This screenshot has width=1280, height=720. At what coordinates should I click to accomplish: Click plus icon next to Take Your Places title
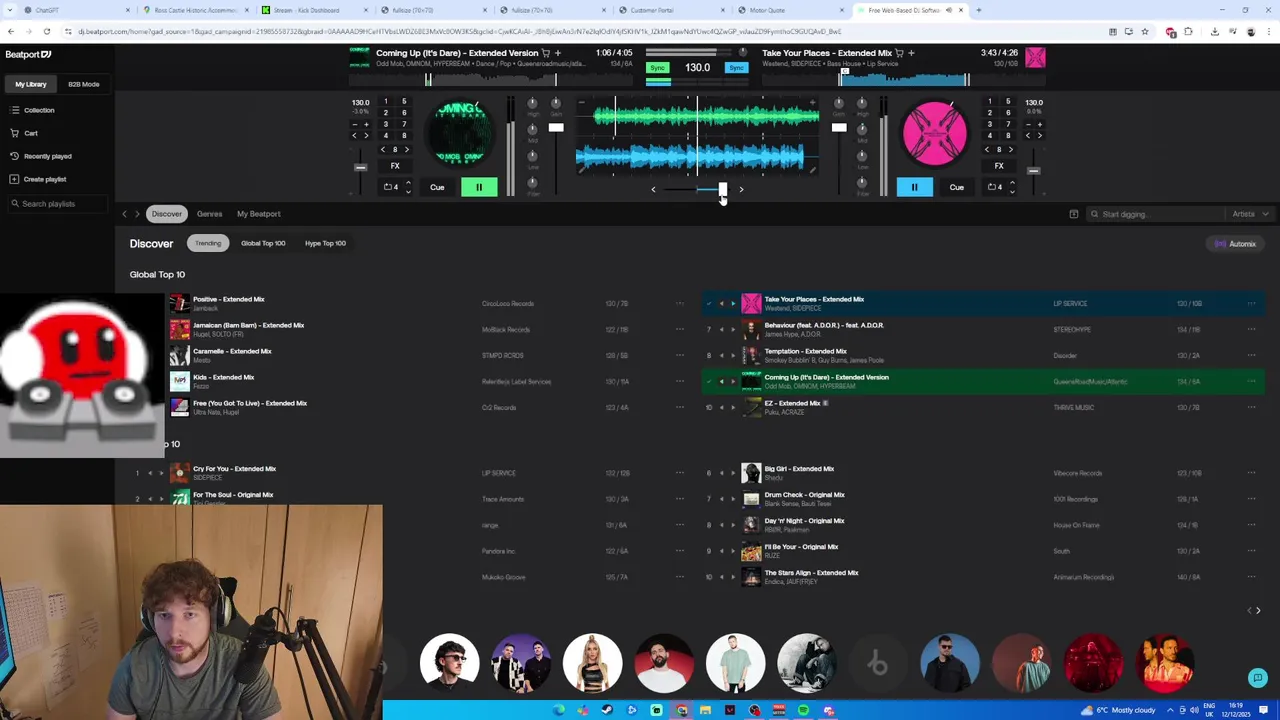point(912,53)
